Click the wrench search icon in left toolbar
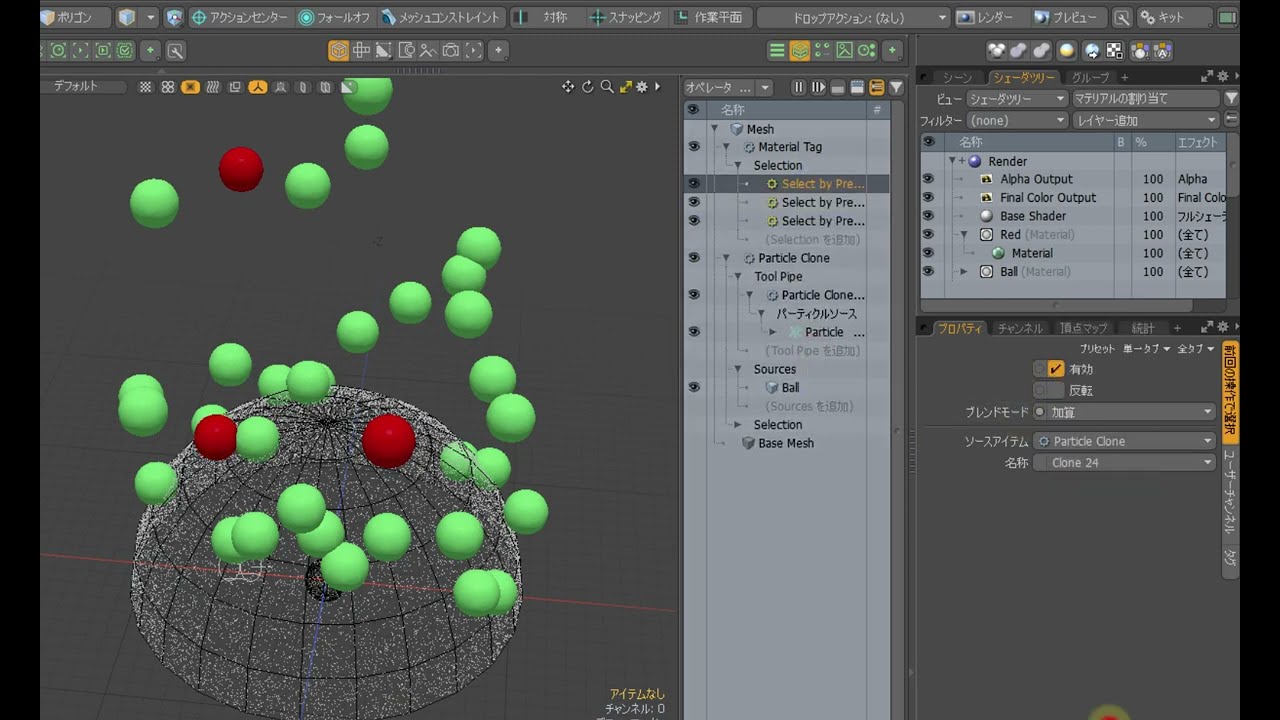 coord(175,51)
